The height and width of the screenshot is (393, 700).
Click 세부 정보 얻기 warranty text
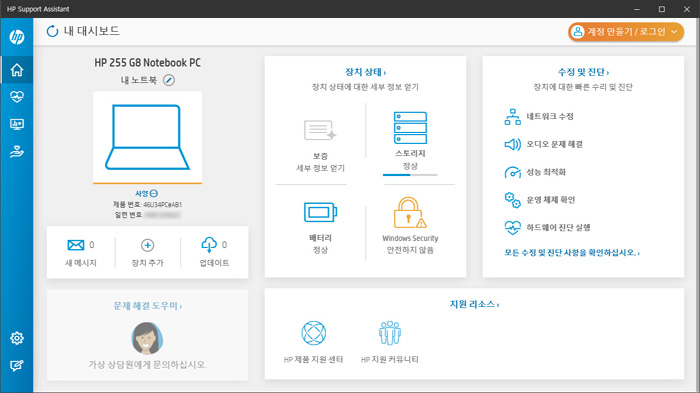[321, 168]
